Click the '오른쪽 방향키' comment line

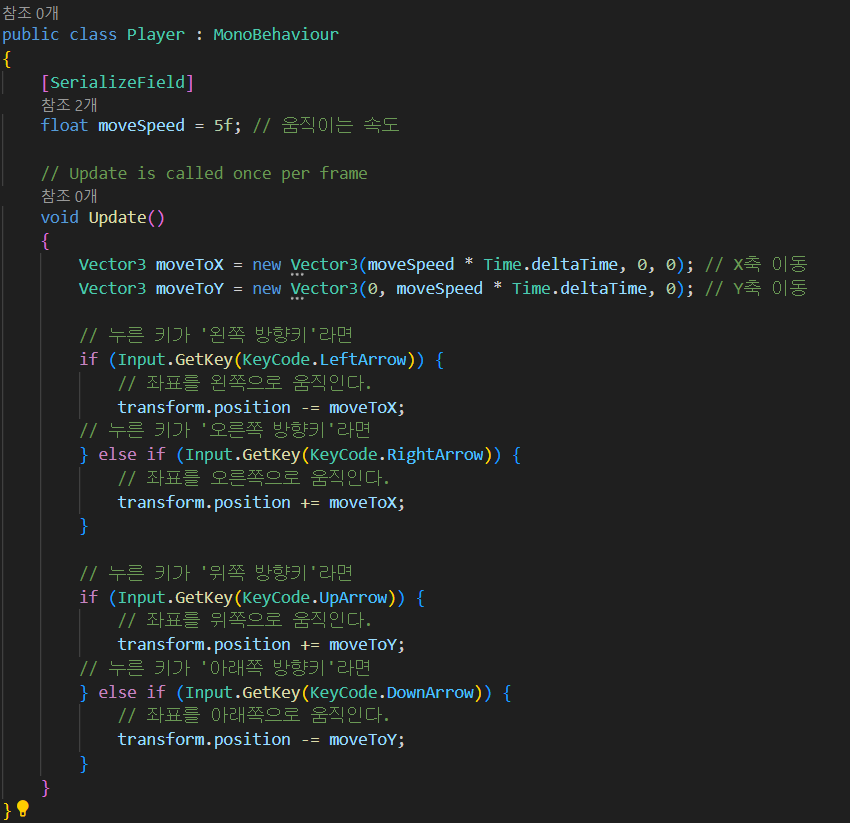click(226, 430)
